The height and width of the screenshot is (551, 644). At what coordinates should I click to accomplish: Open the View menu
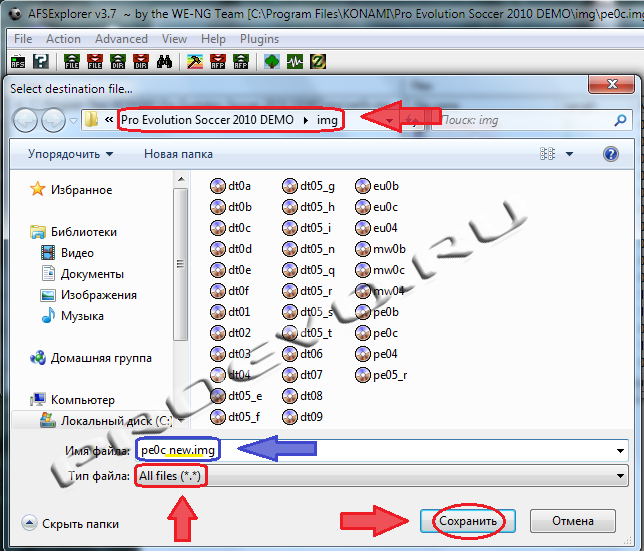(x=174, y=39)
